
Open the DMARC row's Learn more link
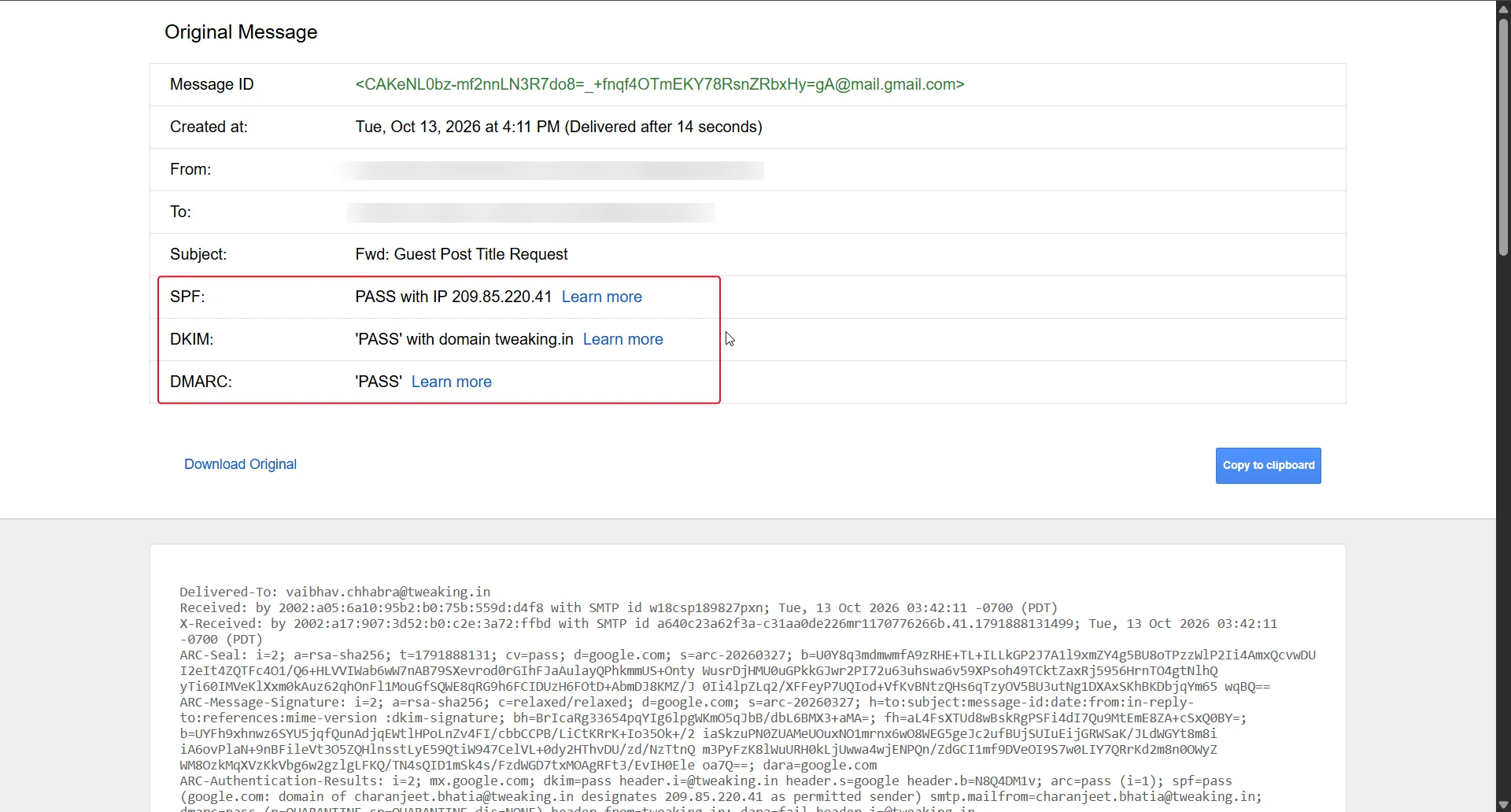click(x=451, y=382)
